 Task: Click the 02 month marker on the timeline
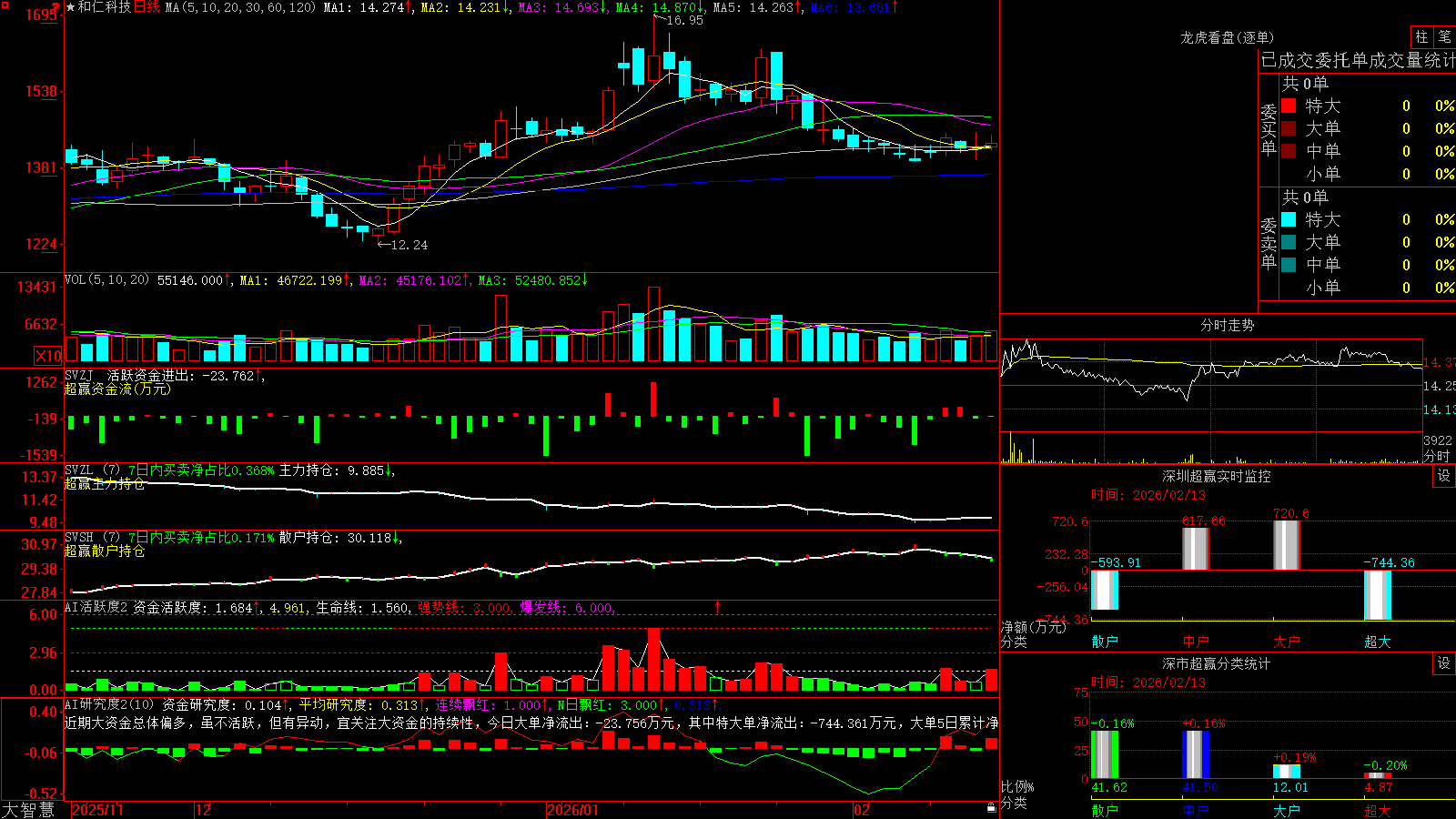(x=862, y=810)
